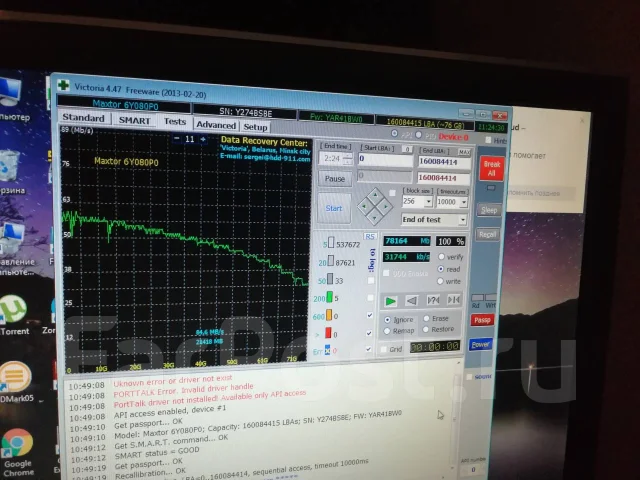
Task: Open the block size dropdown
Action: 428,202
